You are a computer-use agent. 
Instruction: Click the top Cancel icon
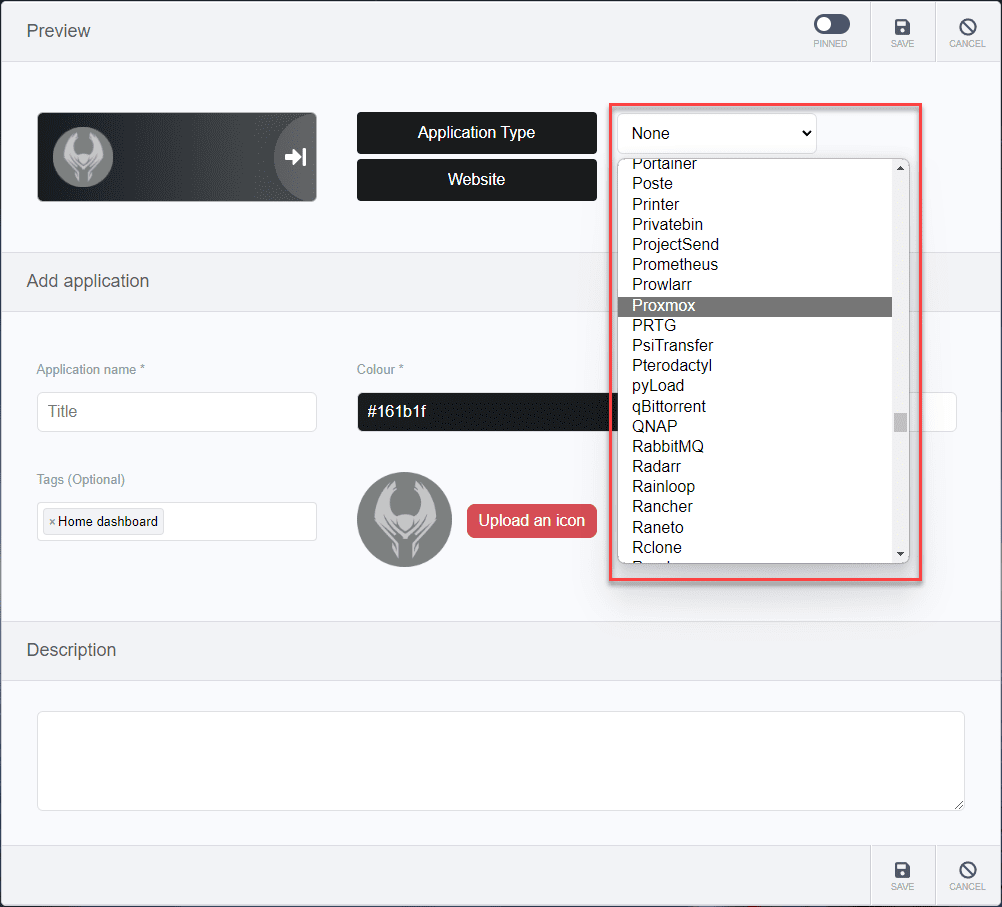(967, 27)
